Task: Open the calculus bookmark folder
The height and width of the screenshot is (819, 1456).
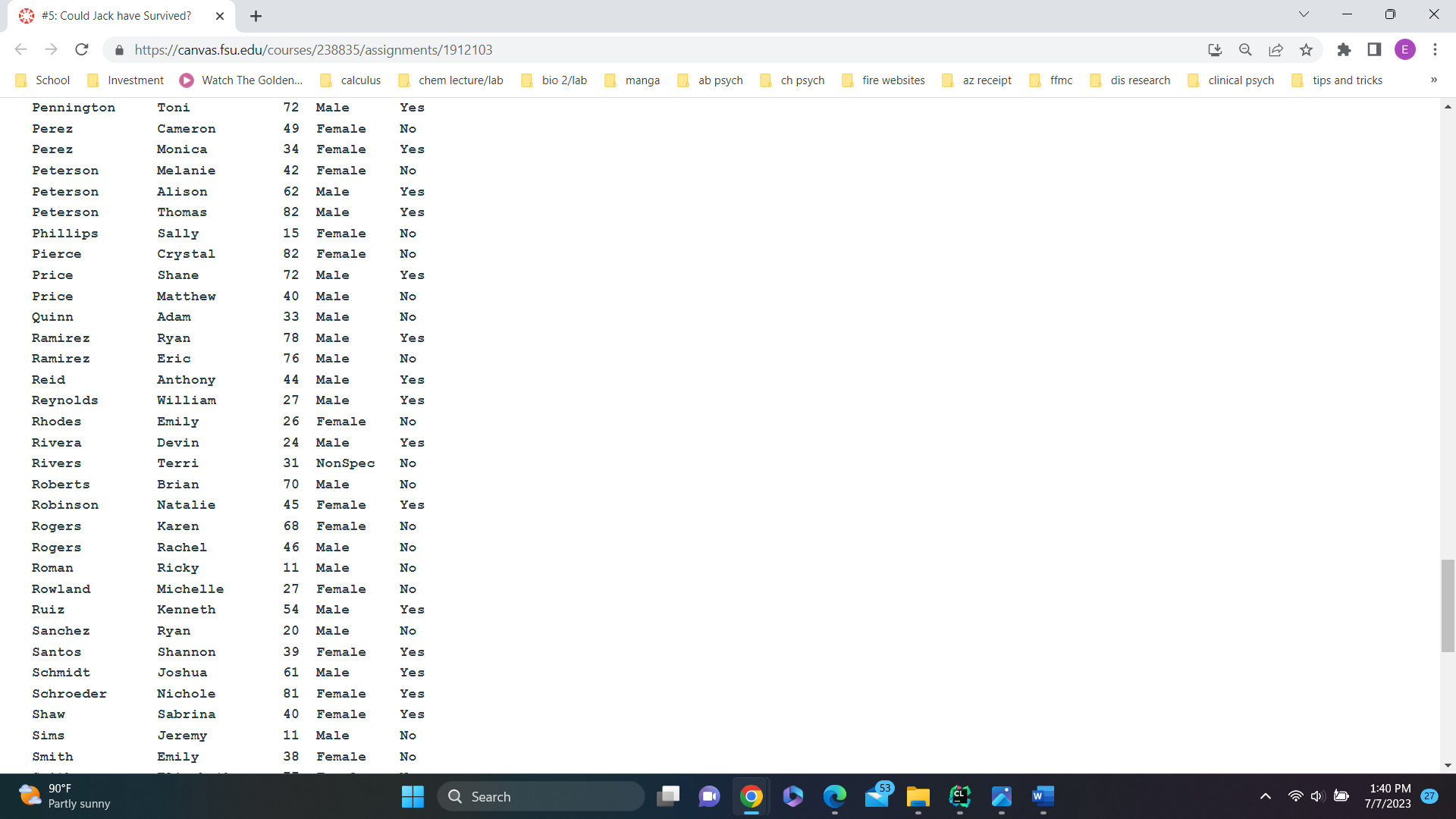Action: coord(351,80)
